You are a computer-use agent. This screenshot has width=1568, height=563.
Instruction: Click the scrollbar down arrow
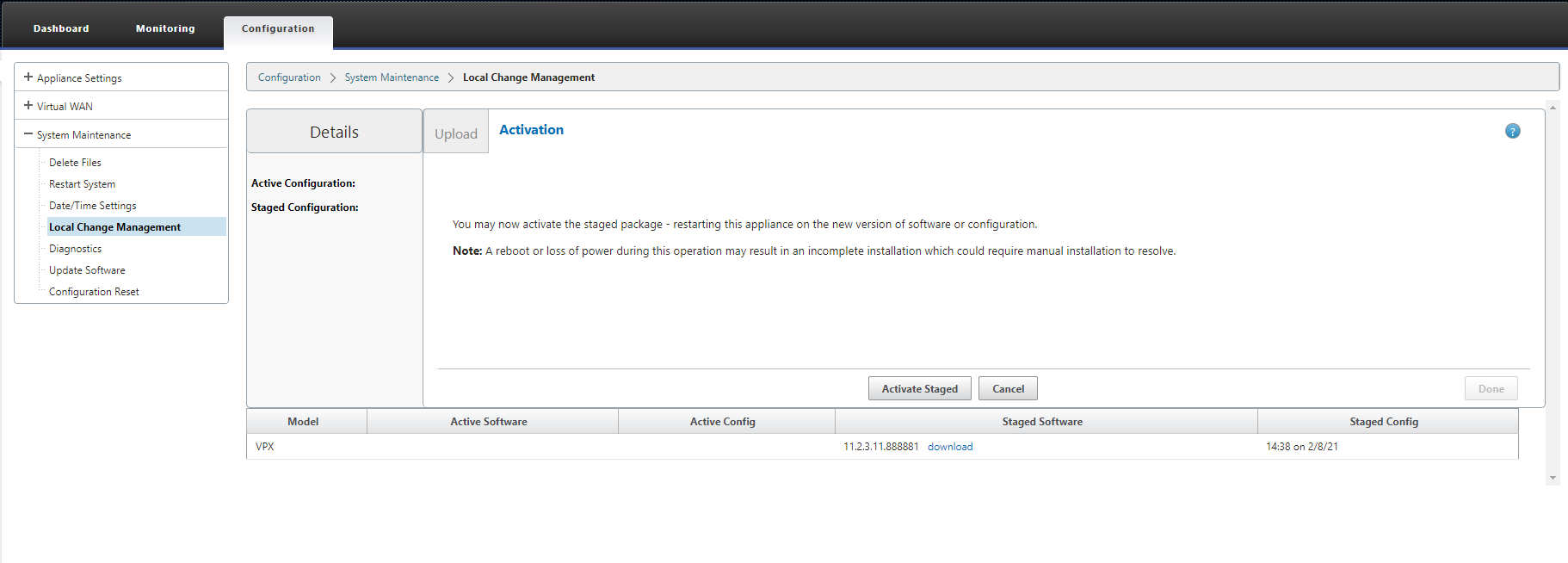(x=1553, y=478)
